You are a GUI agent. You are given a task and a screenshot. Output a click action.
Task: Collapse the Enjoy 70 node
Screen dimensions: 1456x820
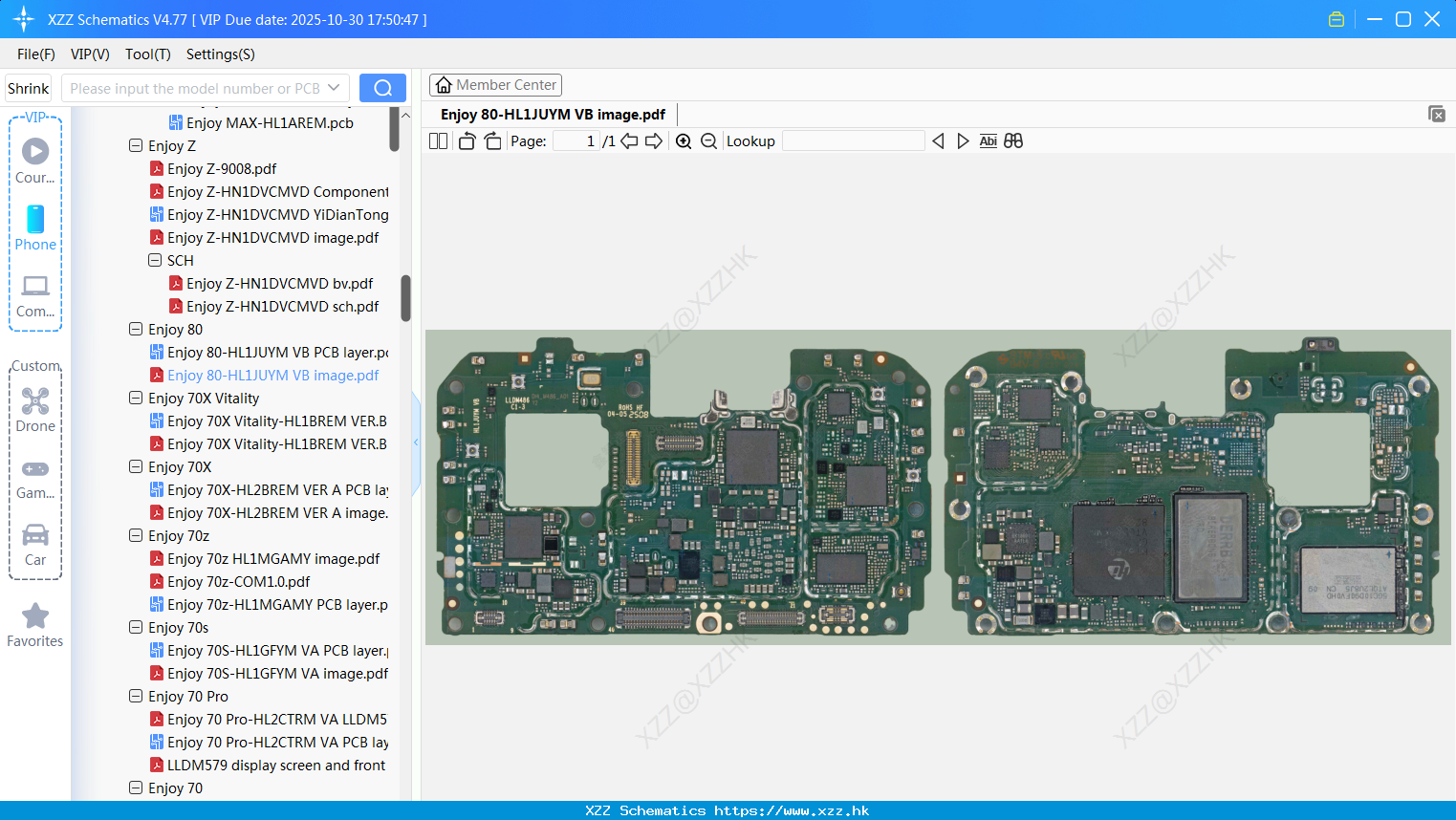coord(136,788)
